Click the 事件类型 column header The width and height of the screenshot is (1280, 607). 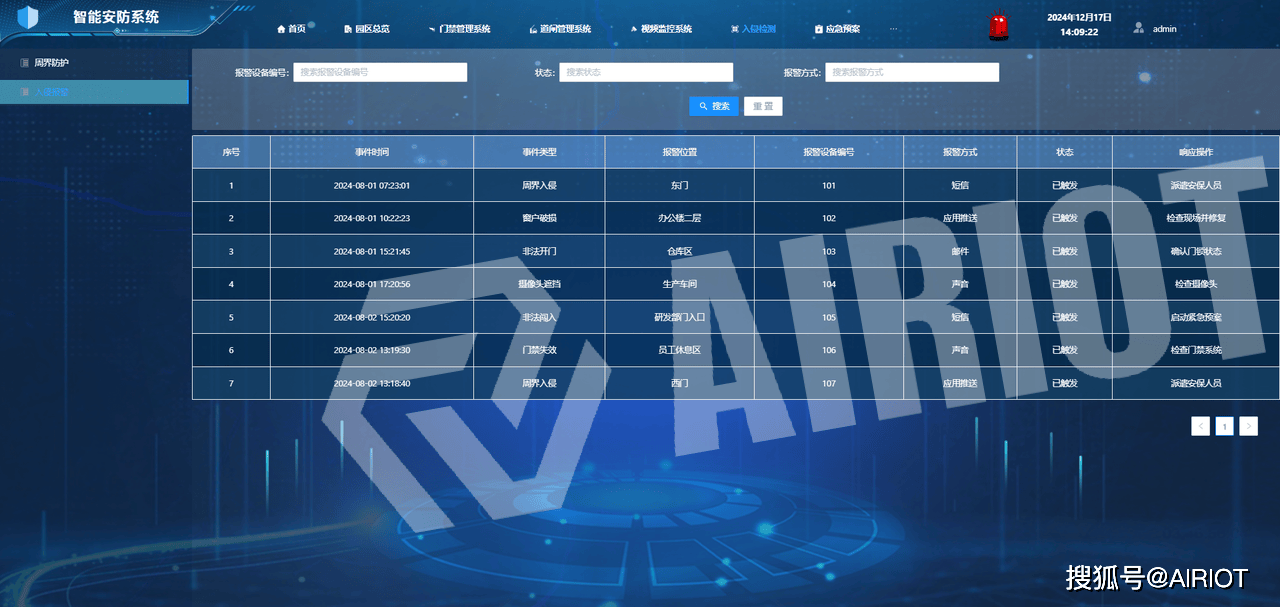(x=539, y=152)
